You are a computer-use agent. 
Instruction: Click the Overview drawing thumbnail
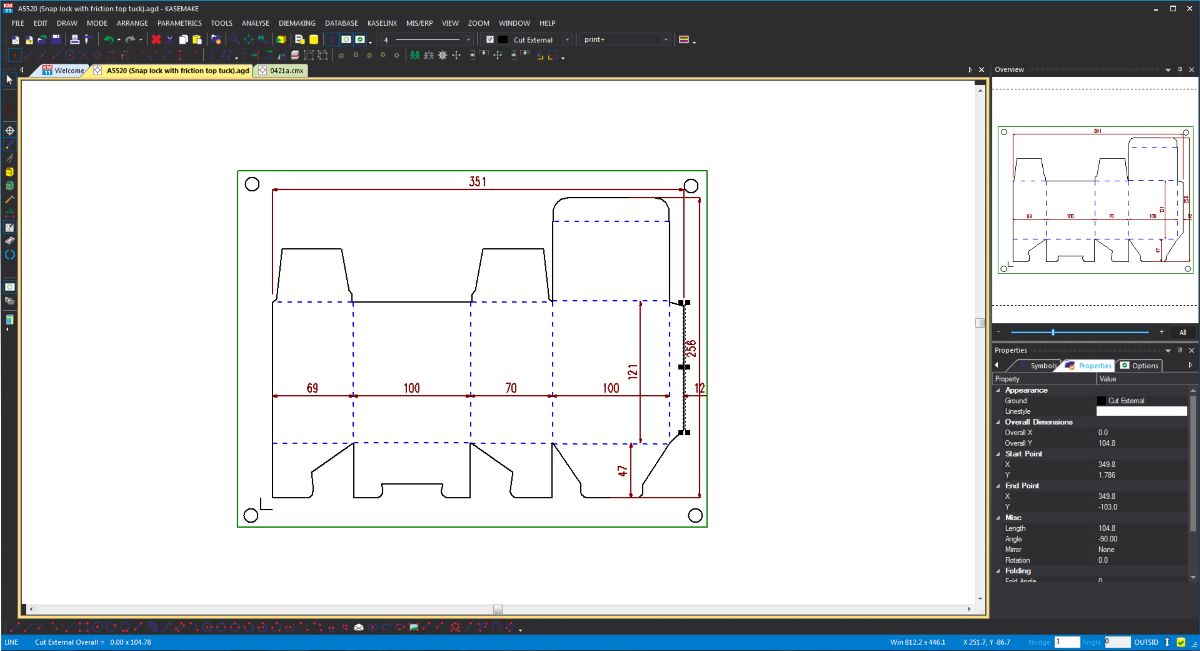coord(1095,199)
